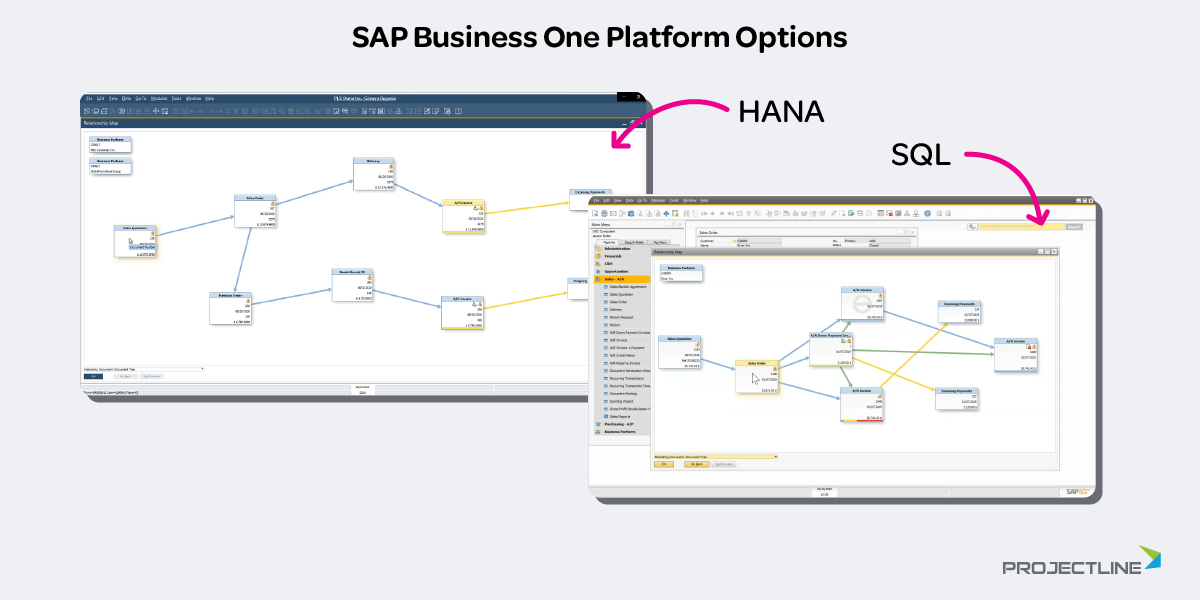Click the Filter Table toolbar icon
Image resolution: width=1200 pixels, height=600 pixels.
(748, 213)
